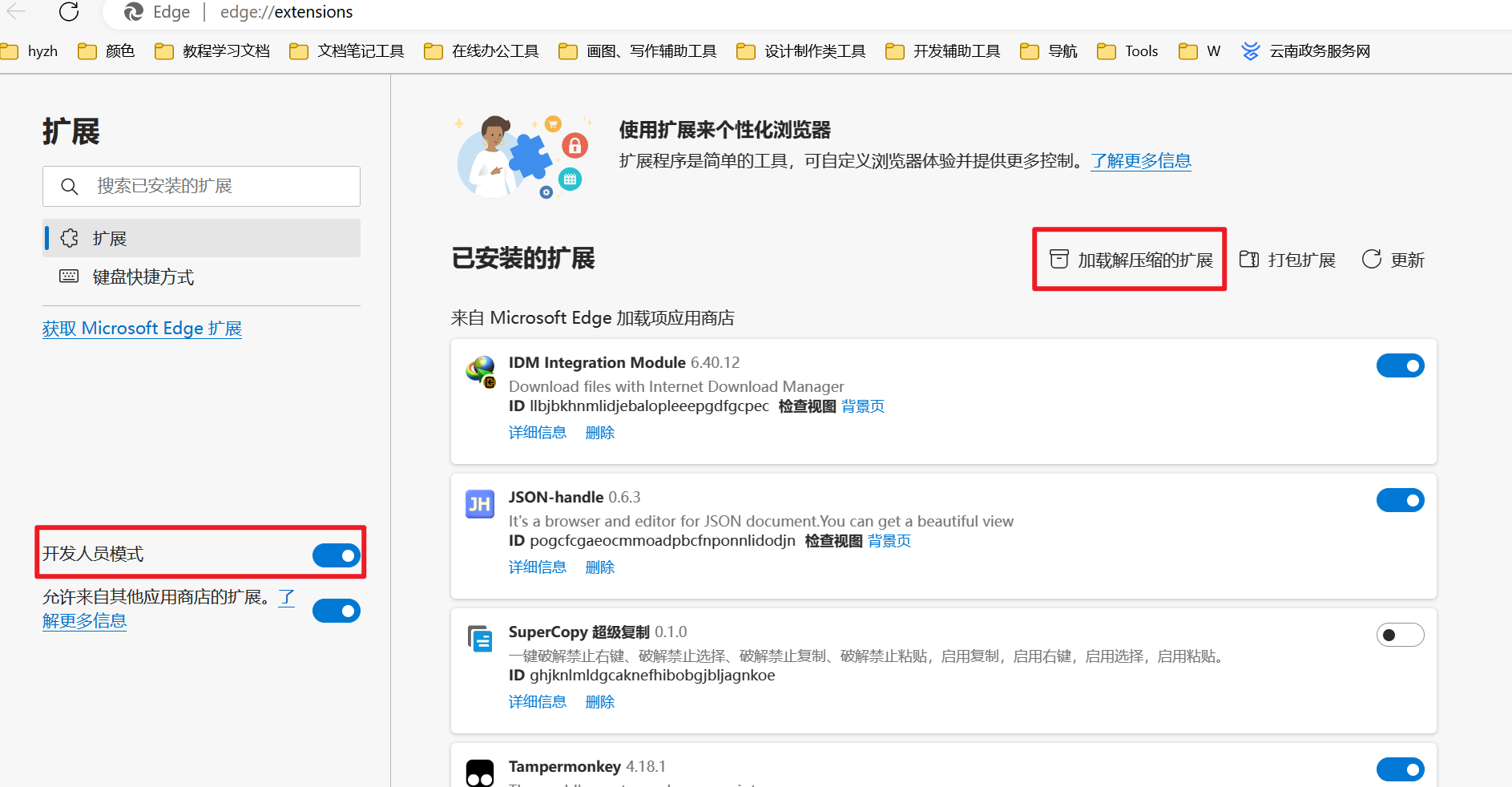Image resolution: width=1512 pixels, height=787 pixels.
Task: Toggle the 开发人员模式 developer mode switch
Action: click(337, 555)
